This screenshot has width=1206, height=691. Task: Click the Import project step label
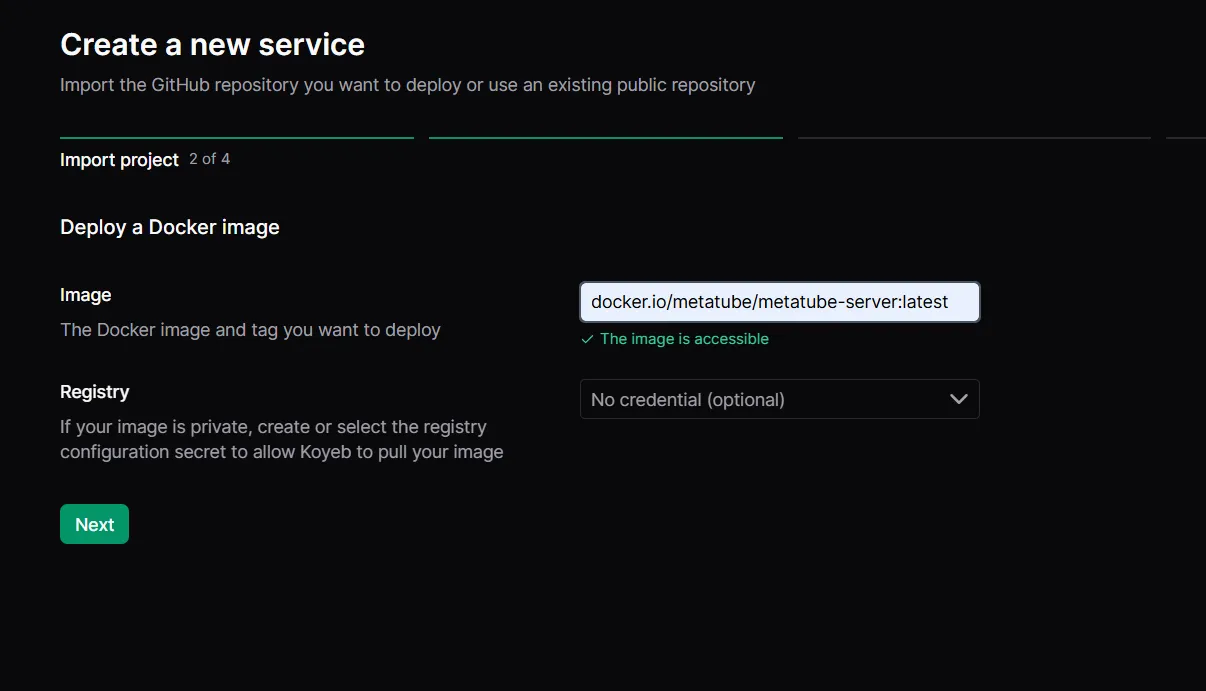click(119, 160)
